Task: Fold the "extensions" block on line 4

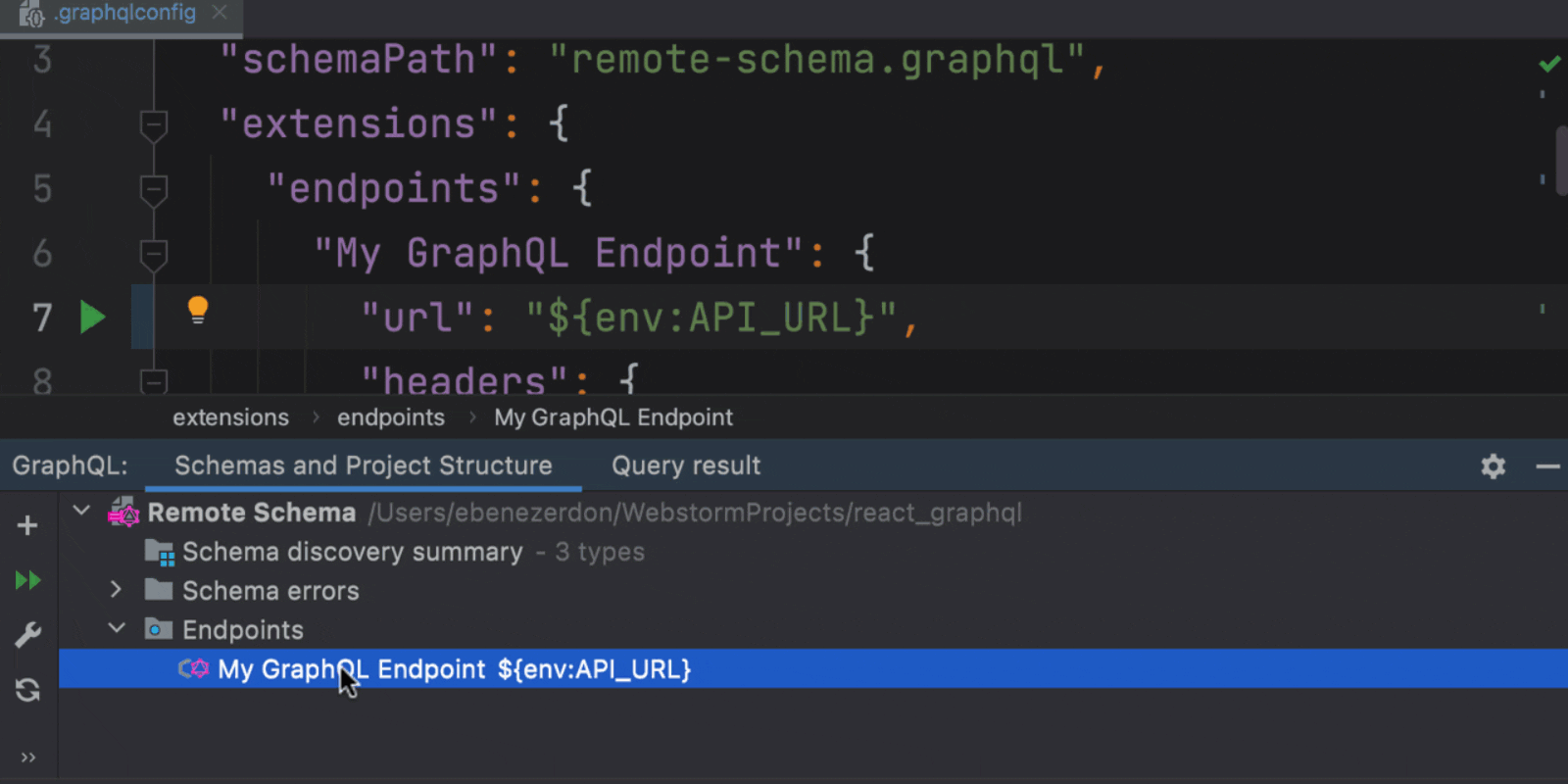Action: click(154, 124)
